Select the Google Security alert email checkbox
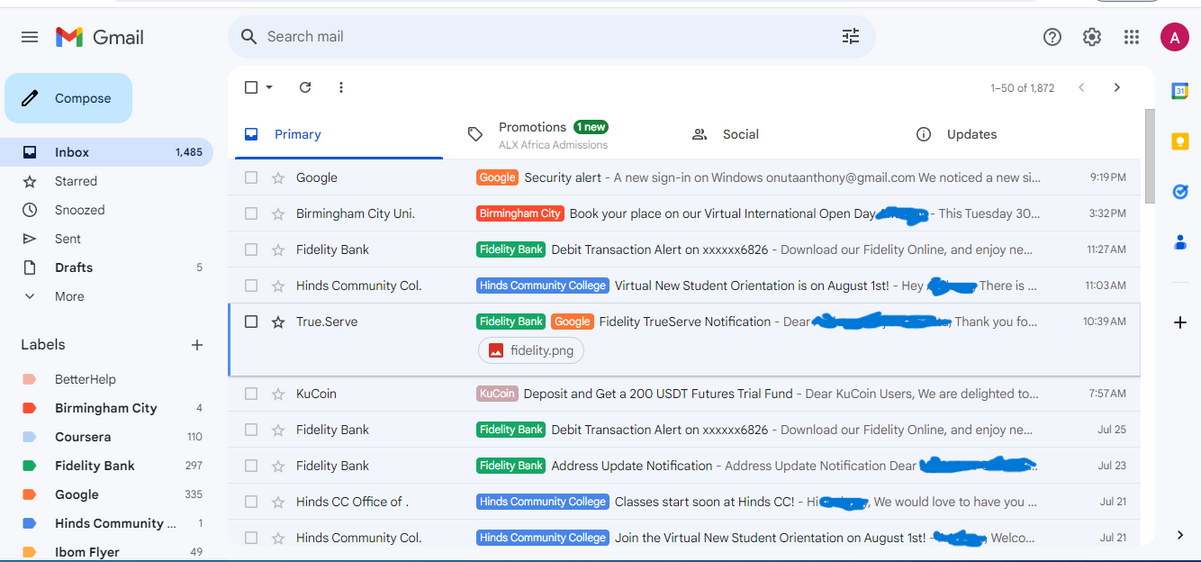Image resolution: width=1201 pixels, height=562 pixels. point(251,178)
